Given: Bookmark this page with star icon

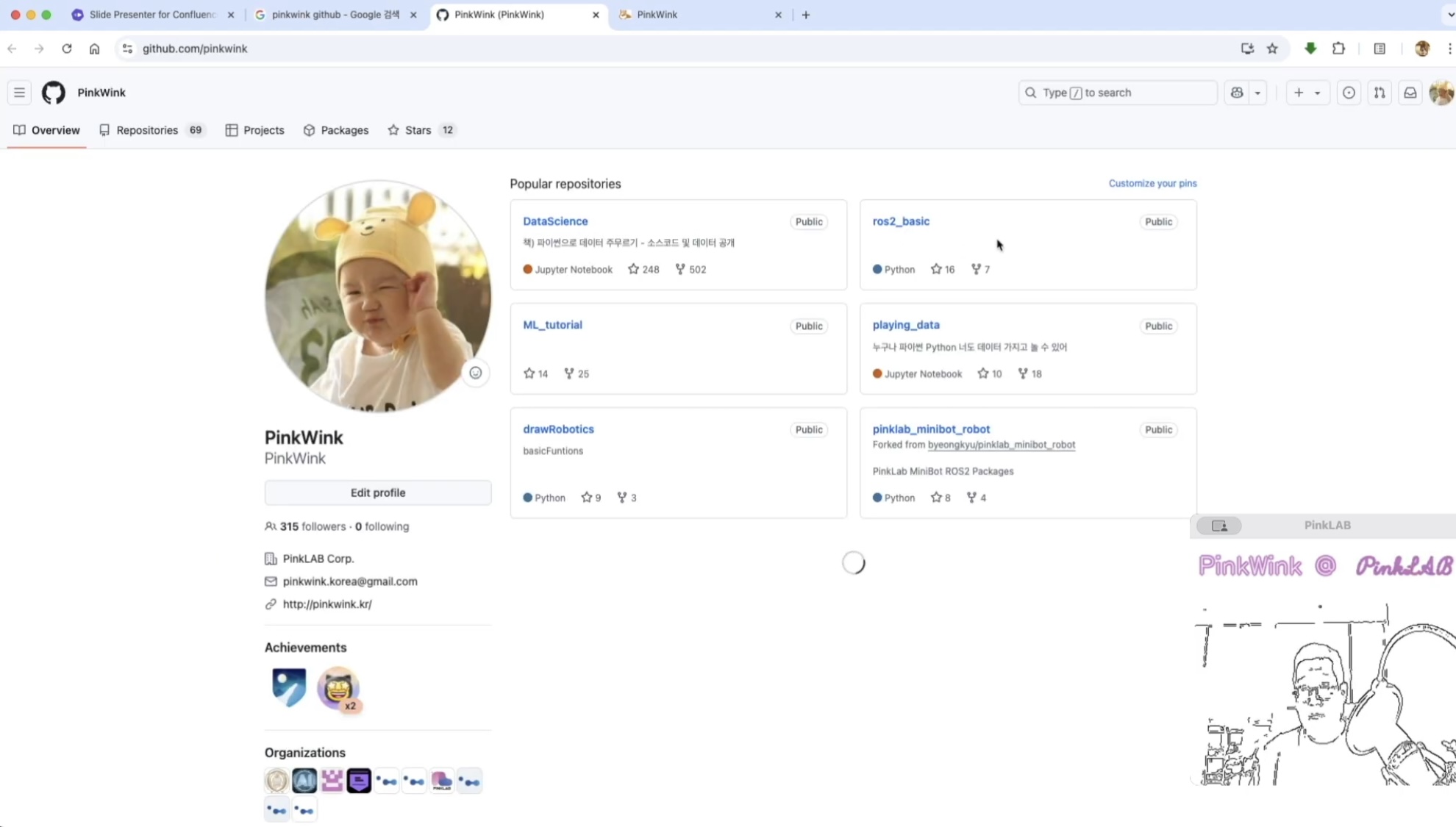Looking at the screenshot, I should click(x=1272, y=49).
